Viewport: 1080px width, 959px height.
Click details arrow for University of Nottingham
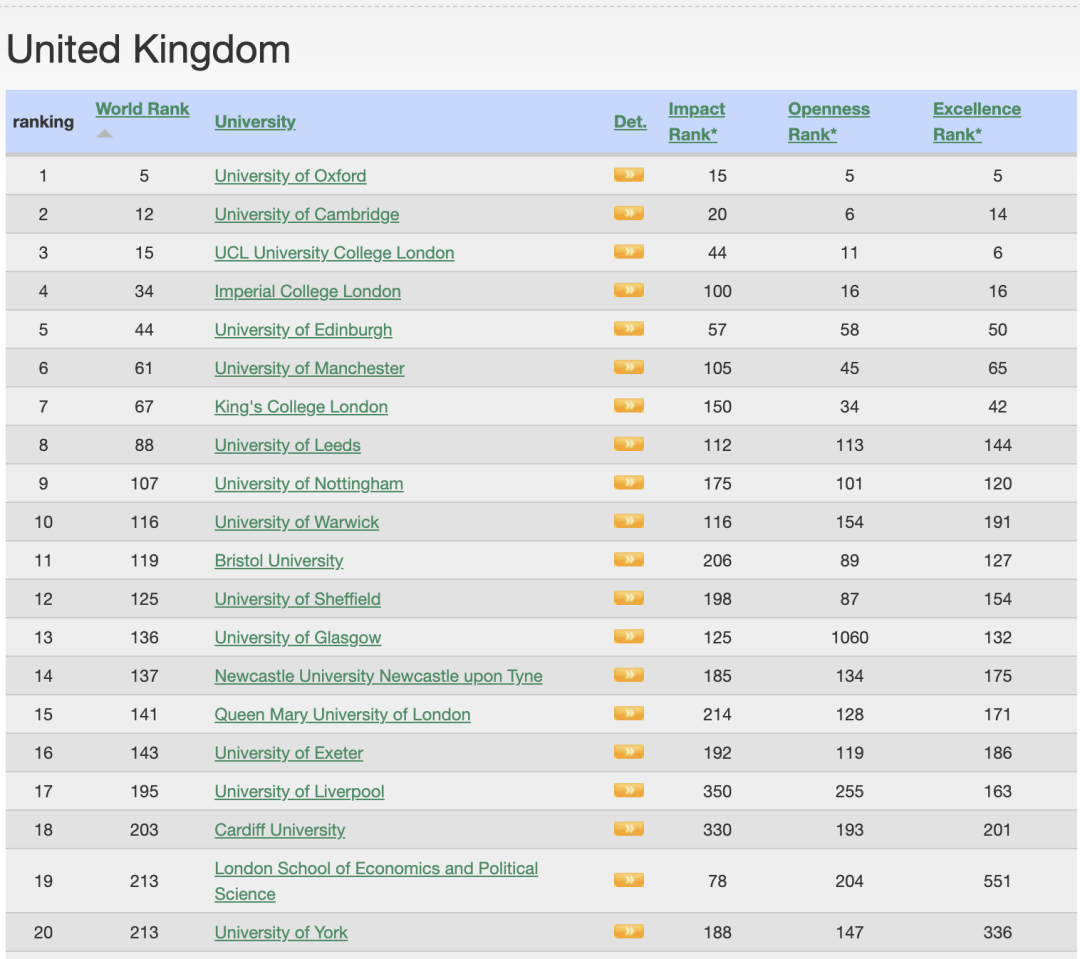tap(628, 483)
